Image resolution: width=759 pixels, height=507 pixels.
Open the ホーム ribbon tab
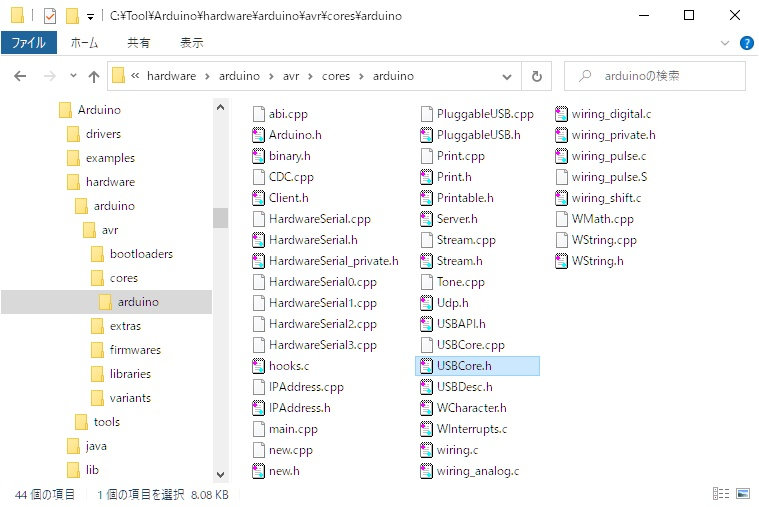tap(84, 43)
